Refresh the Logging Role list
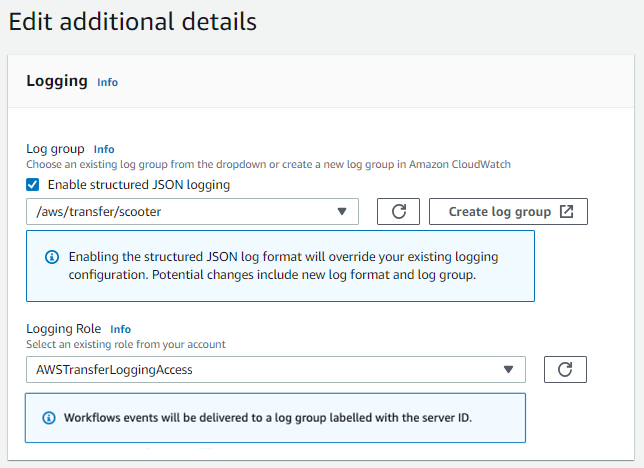The width and height of the screenshot is (644, 468). click(565, 369)
